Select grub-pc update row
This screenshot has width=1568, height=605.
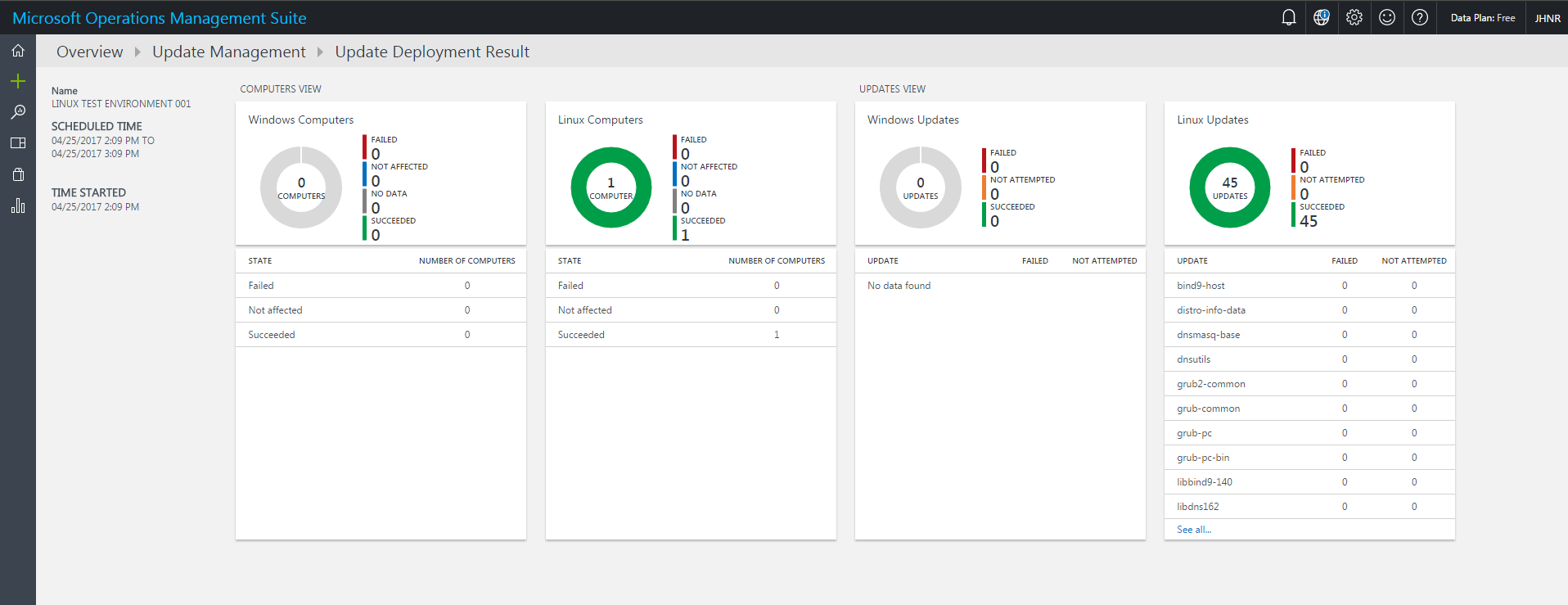(x=1309, y=433)
